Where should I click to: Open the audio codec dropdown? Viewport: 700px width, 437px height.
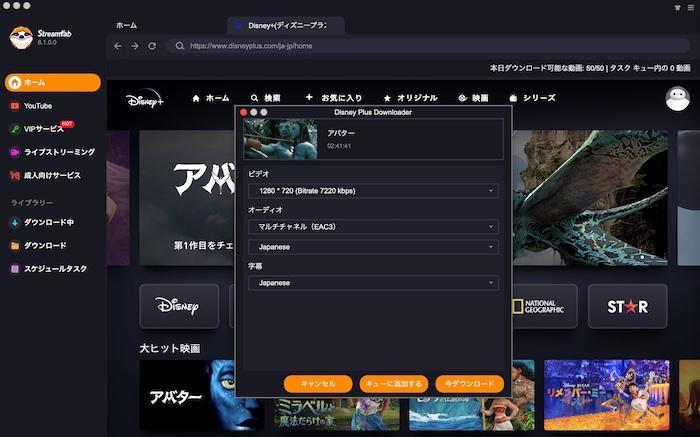pos(373,227)
